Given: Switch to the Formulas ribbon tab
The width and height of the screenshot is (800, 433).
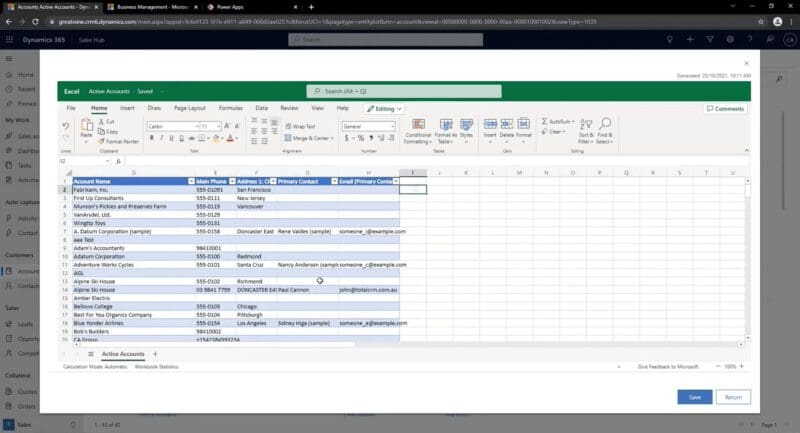Looking at the screenshot, I should 231,108.
